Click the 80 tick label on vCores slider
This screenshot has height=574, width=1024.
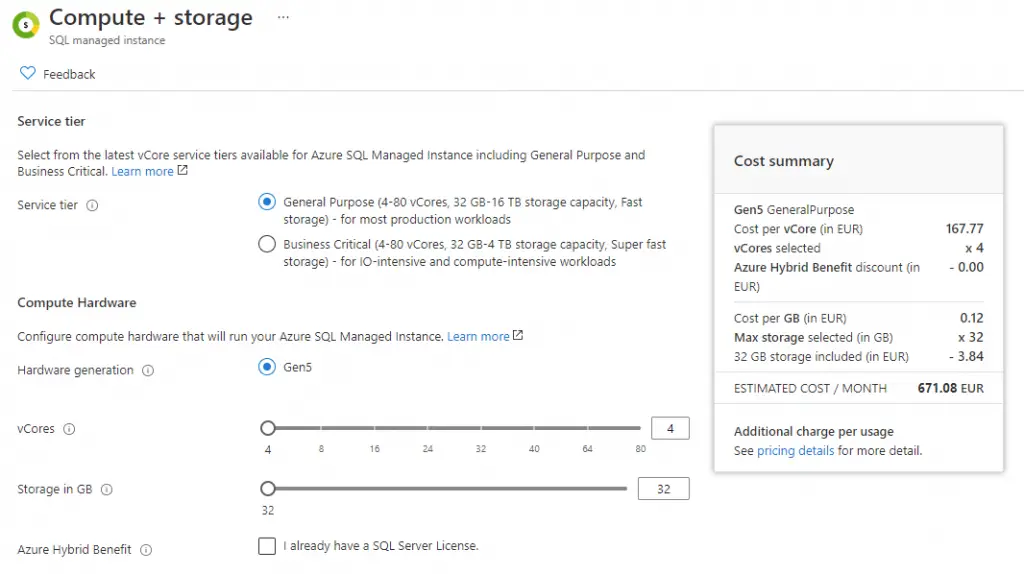641,449
